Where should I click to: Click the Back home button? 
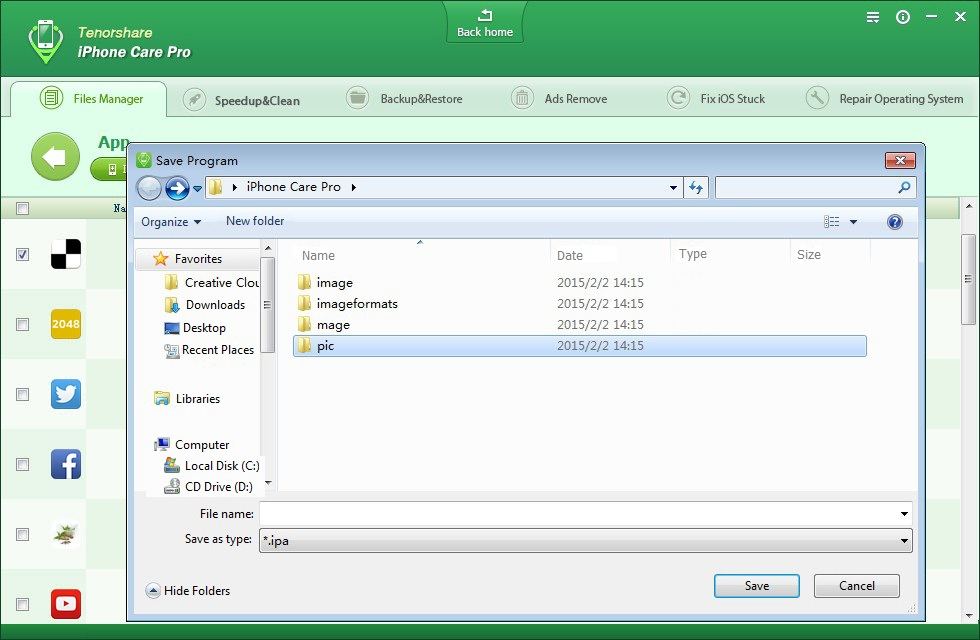click(484, 23)
